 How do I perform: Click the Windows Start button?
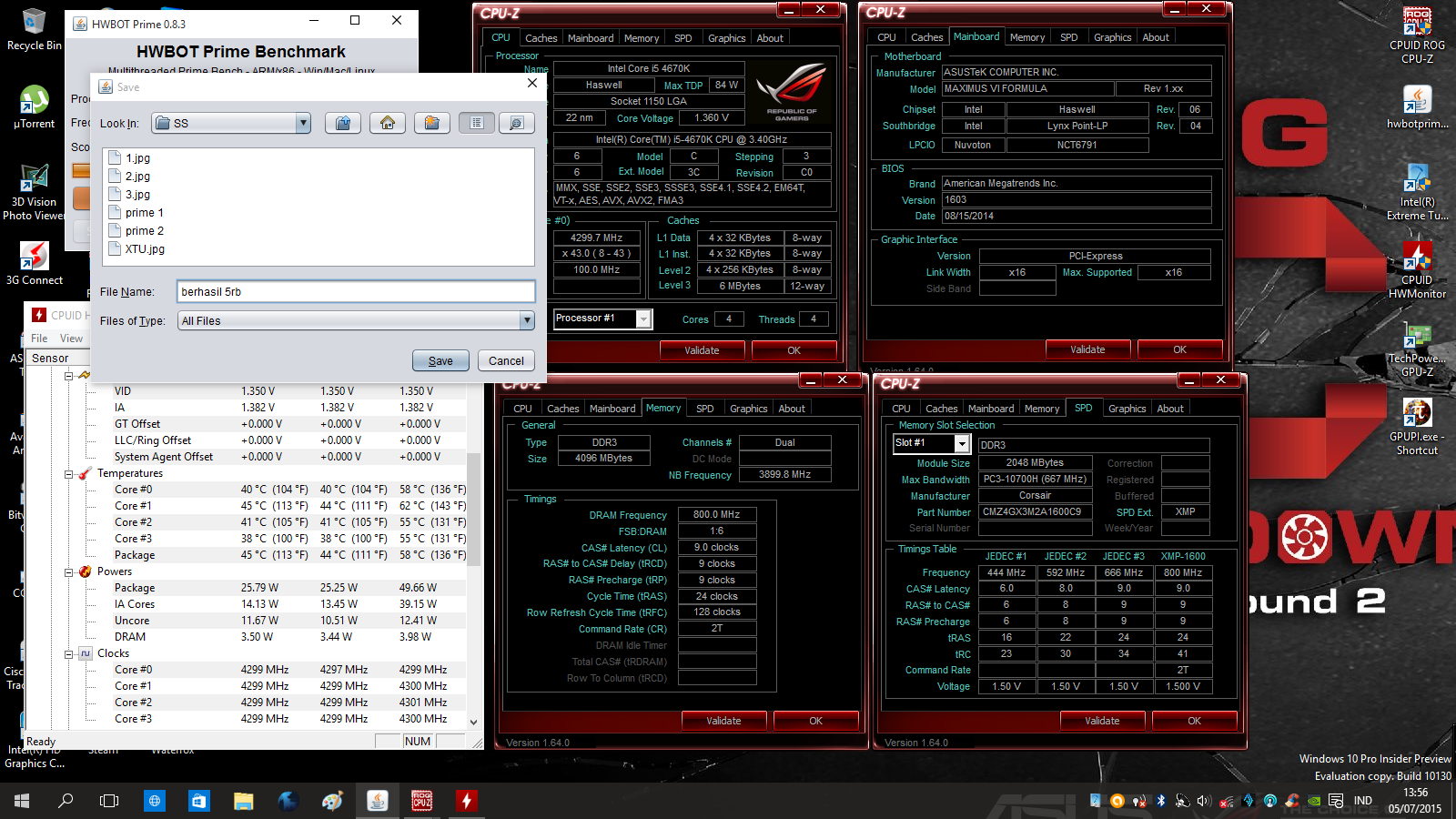click(22, 801)
